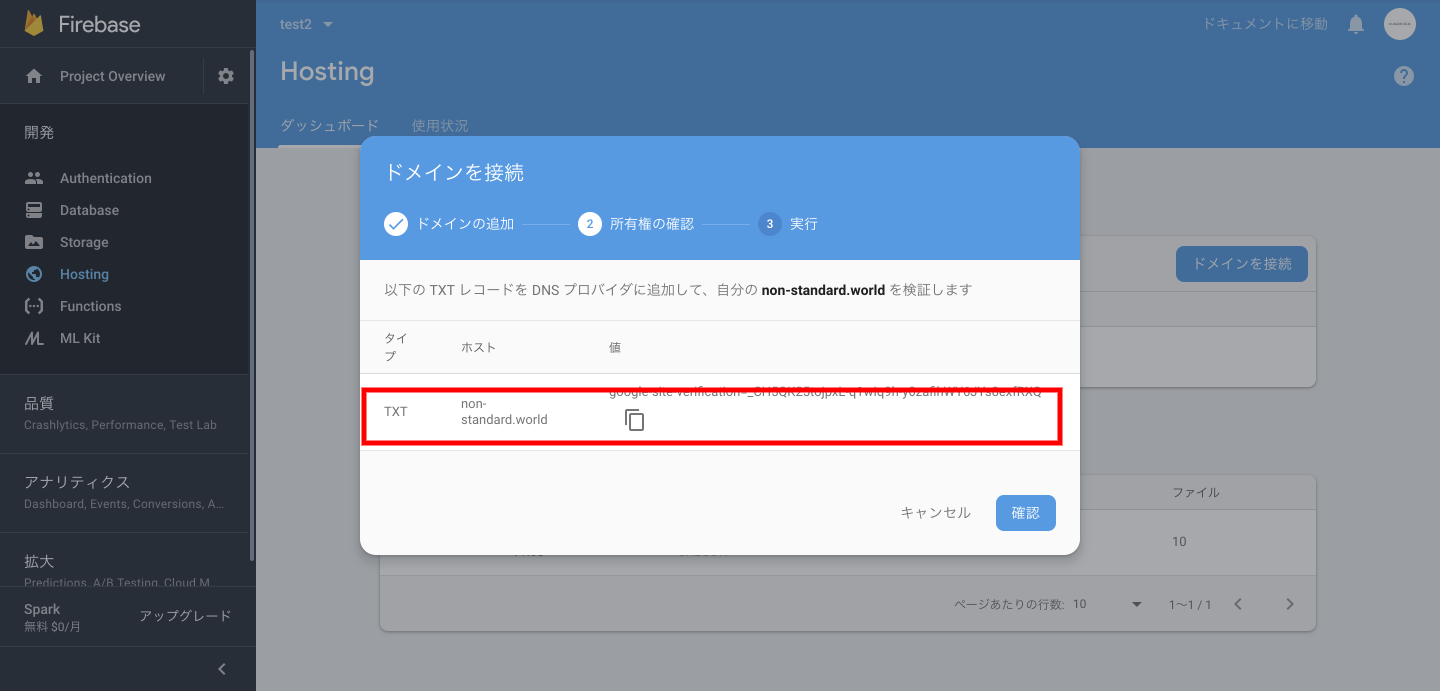This screenshot has width=1440, height=691.
Task: Click Spark 無料 plan label
Action: 52,617
